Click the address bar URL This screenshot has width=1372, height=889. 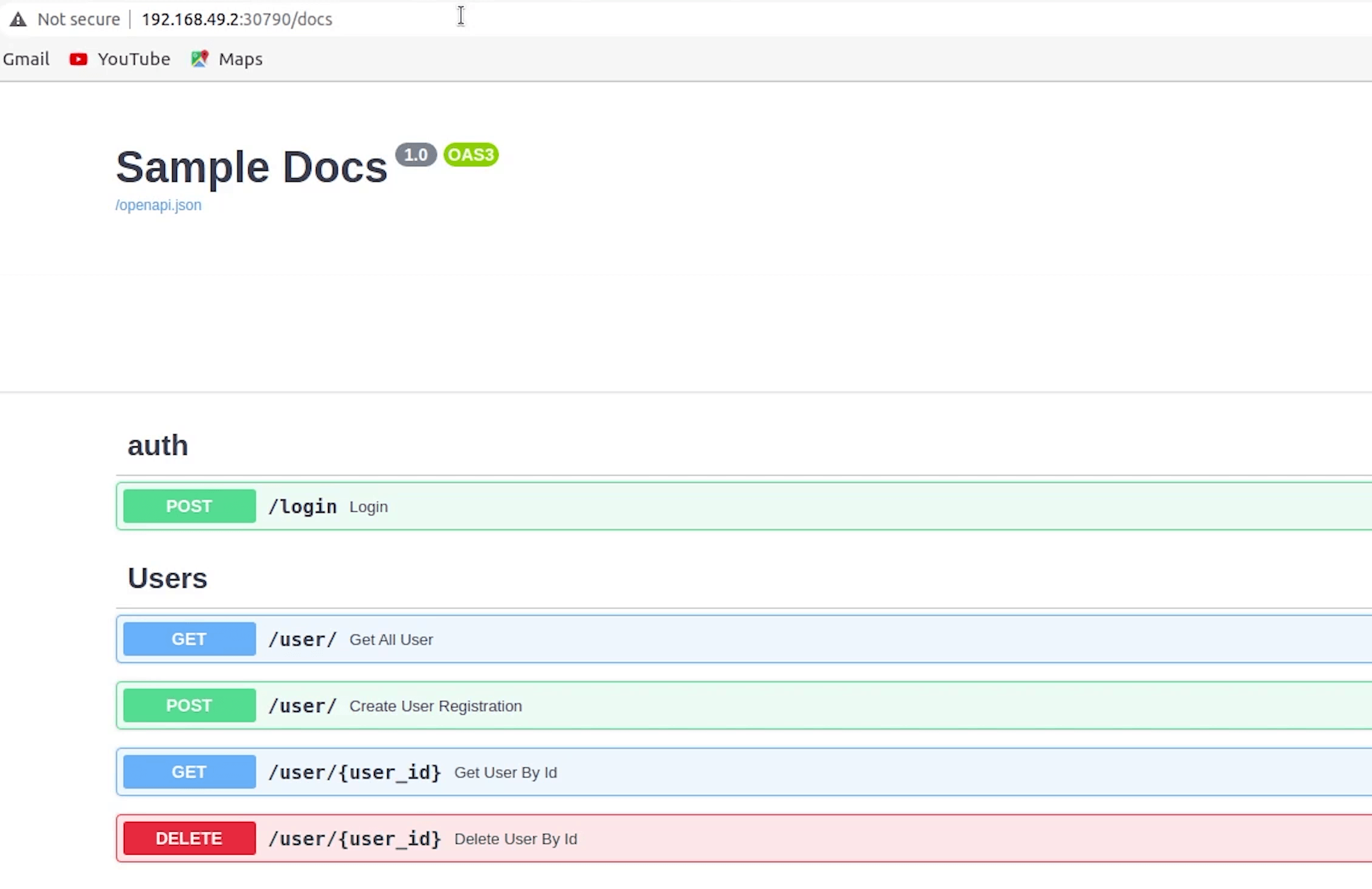point(237,19)
